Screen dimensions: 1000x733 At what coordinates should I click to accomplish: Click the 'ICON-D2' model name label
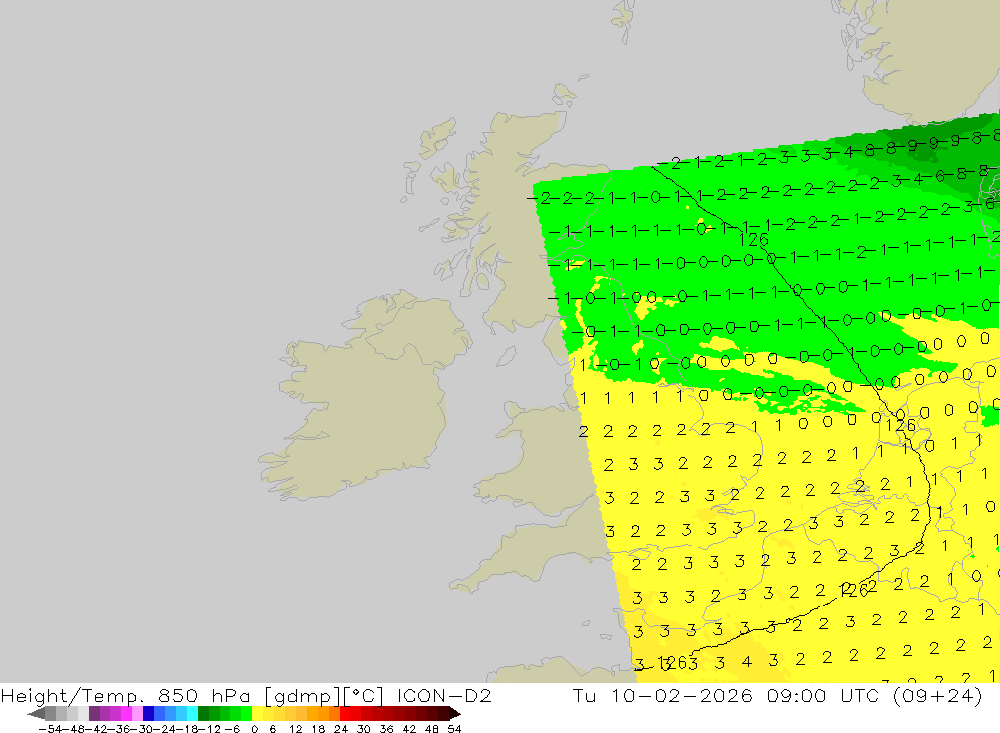tap(444, 695)
